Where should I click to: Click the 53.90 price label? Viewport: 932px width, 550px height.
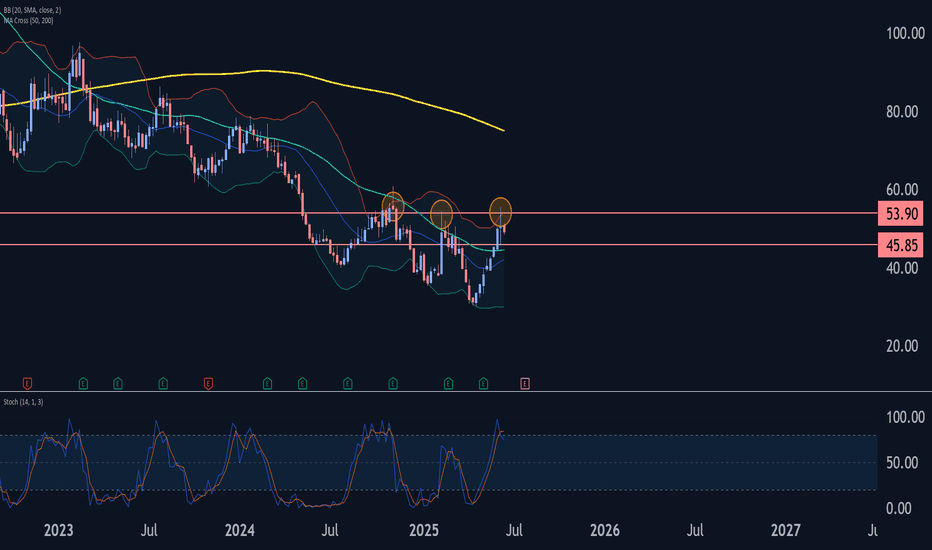tap(900, 213)
